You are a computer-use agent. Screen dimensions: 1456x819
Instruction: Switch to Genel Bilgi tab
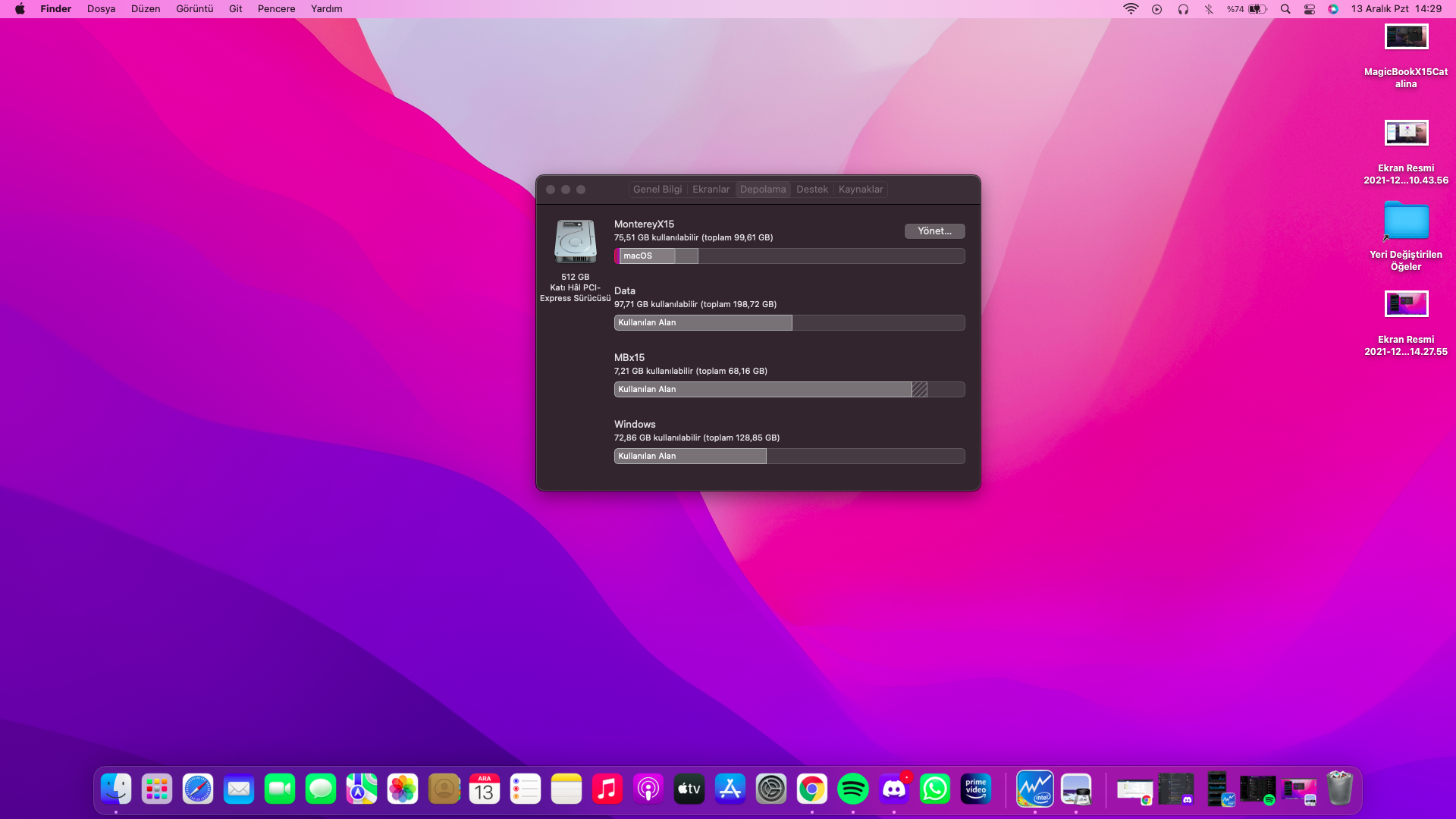[x=657, y=190]
